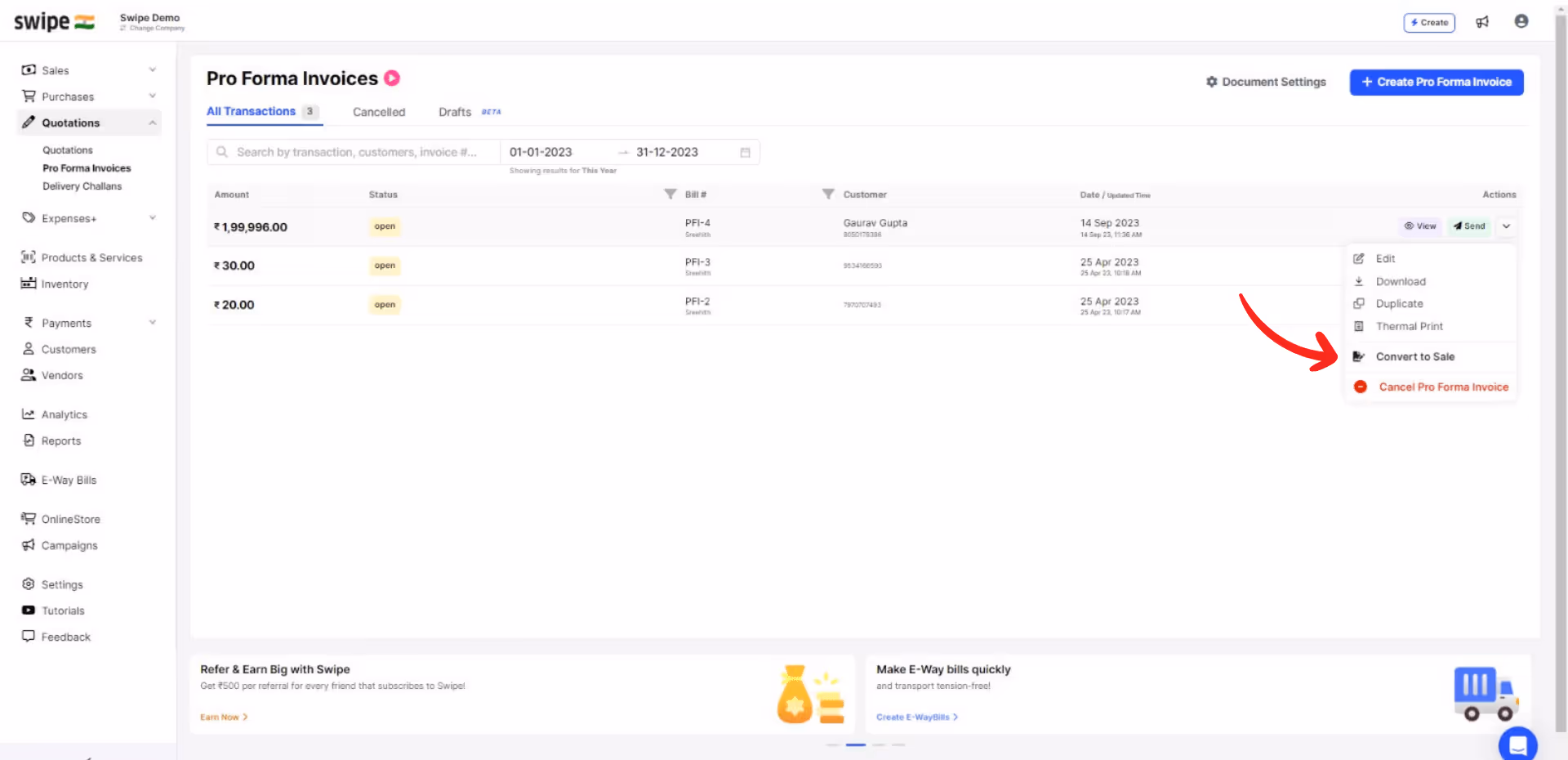Screen dimensions: 1568x760
Task: Collapse the Quotations chevron
Action: 152,123
